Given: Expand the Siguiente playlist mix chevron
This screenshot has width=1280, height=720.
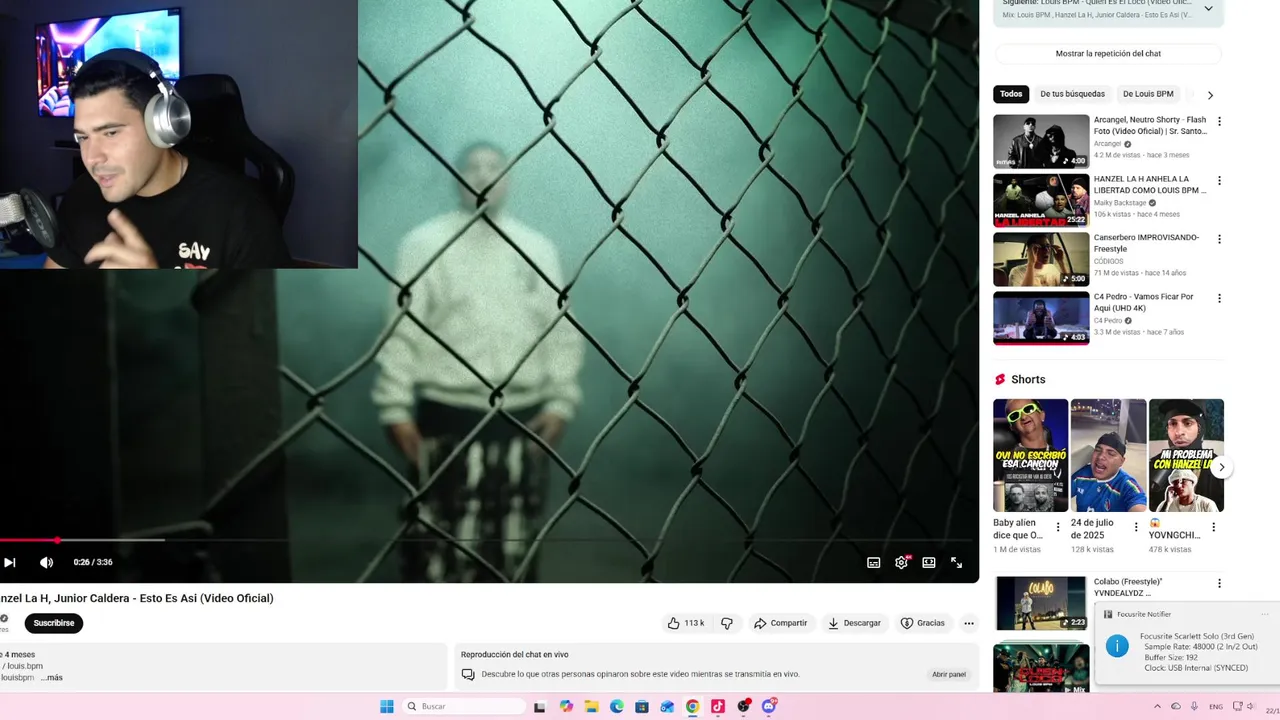Looking at the screenshot, I should [x=1208, y=8].
